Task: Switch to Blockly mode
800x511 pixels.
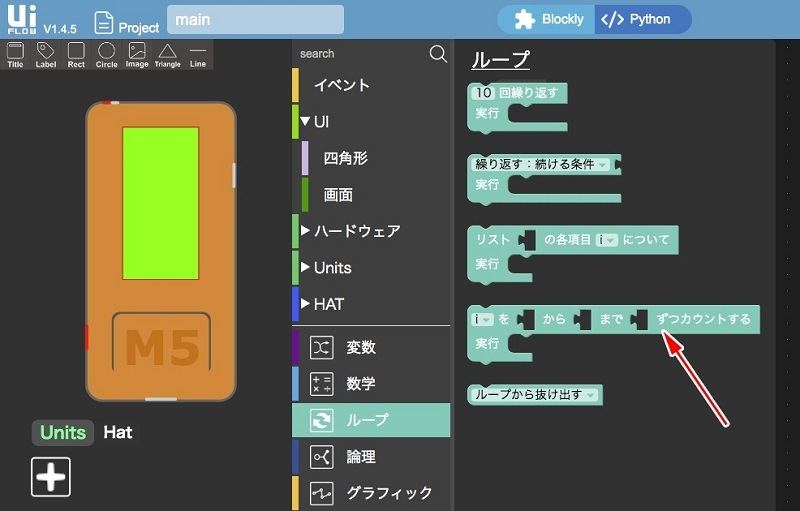Action: point(548,19)
